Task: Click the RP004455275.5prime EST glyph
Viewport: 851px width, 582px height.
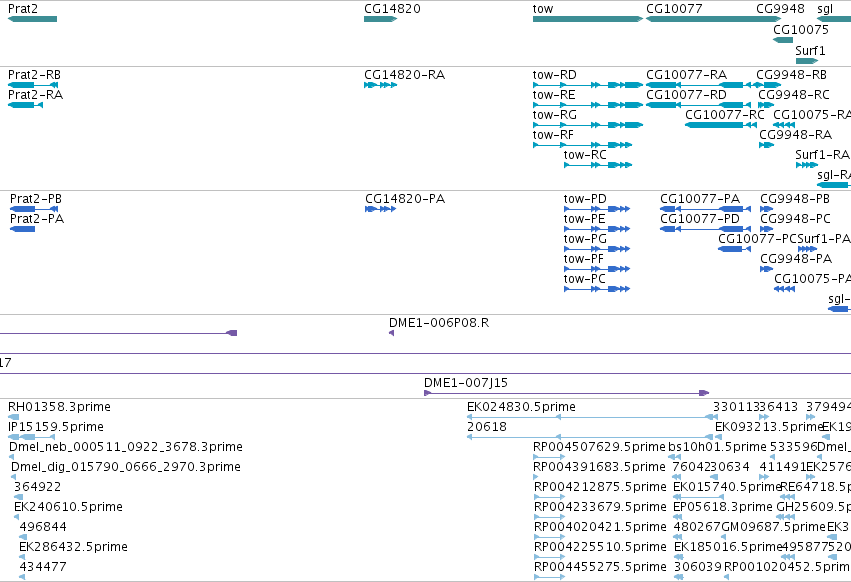Action: [549, 577]
